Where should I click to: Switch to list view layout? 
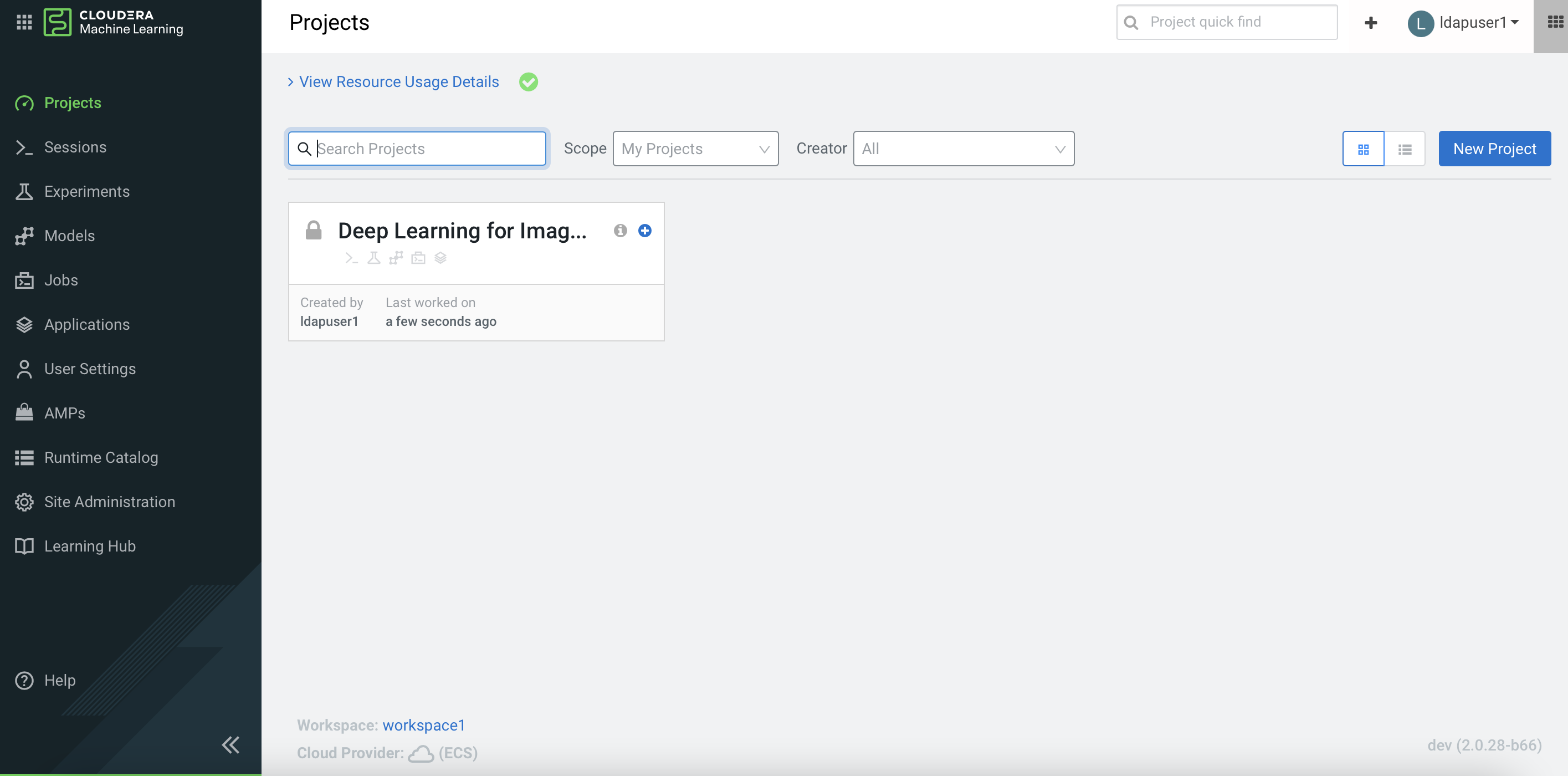coord(1404,149)
